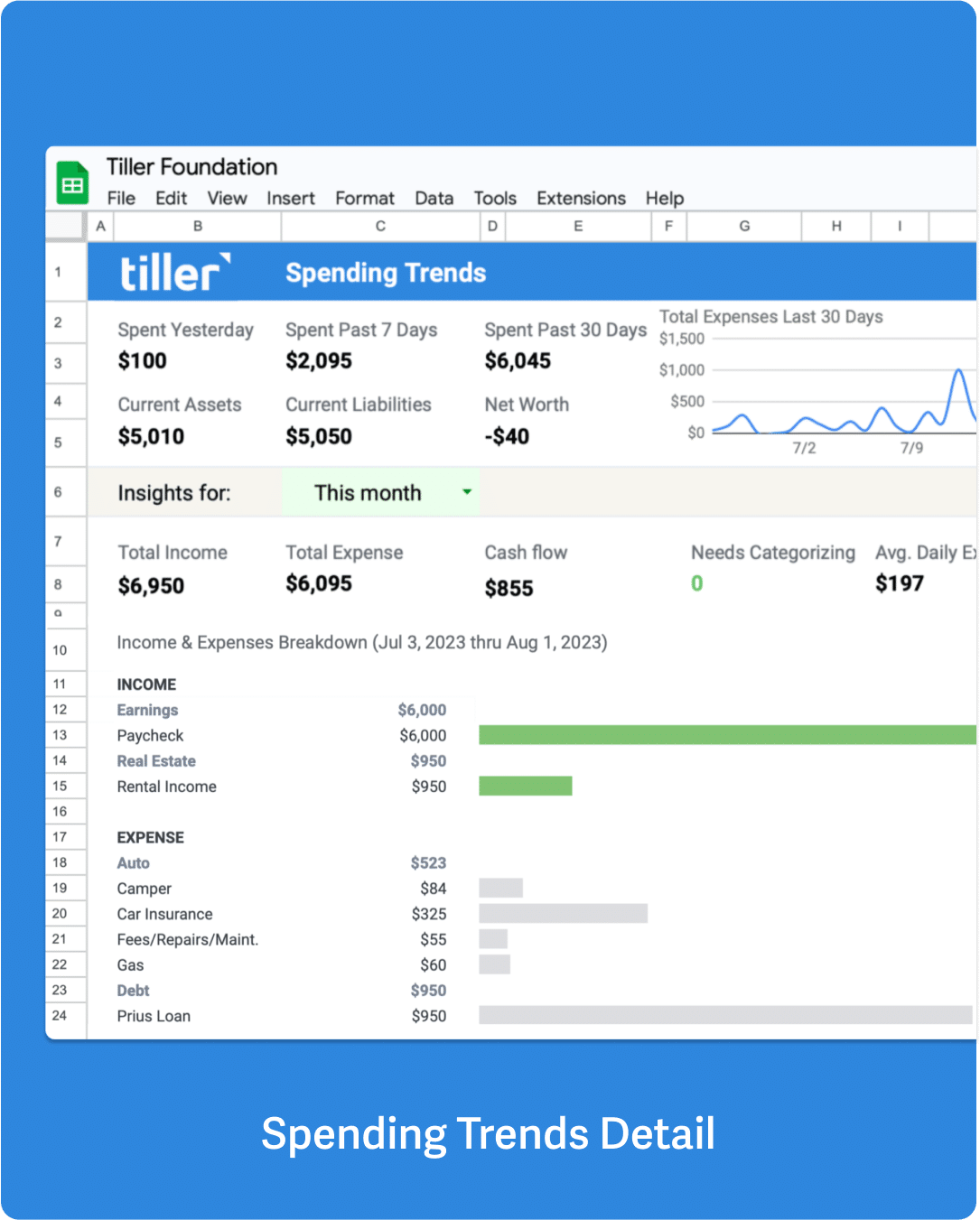
Task: Click the Paycheck green bar
Action: pyautogui.click(x=727, y=735)
